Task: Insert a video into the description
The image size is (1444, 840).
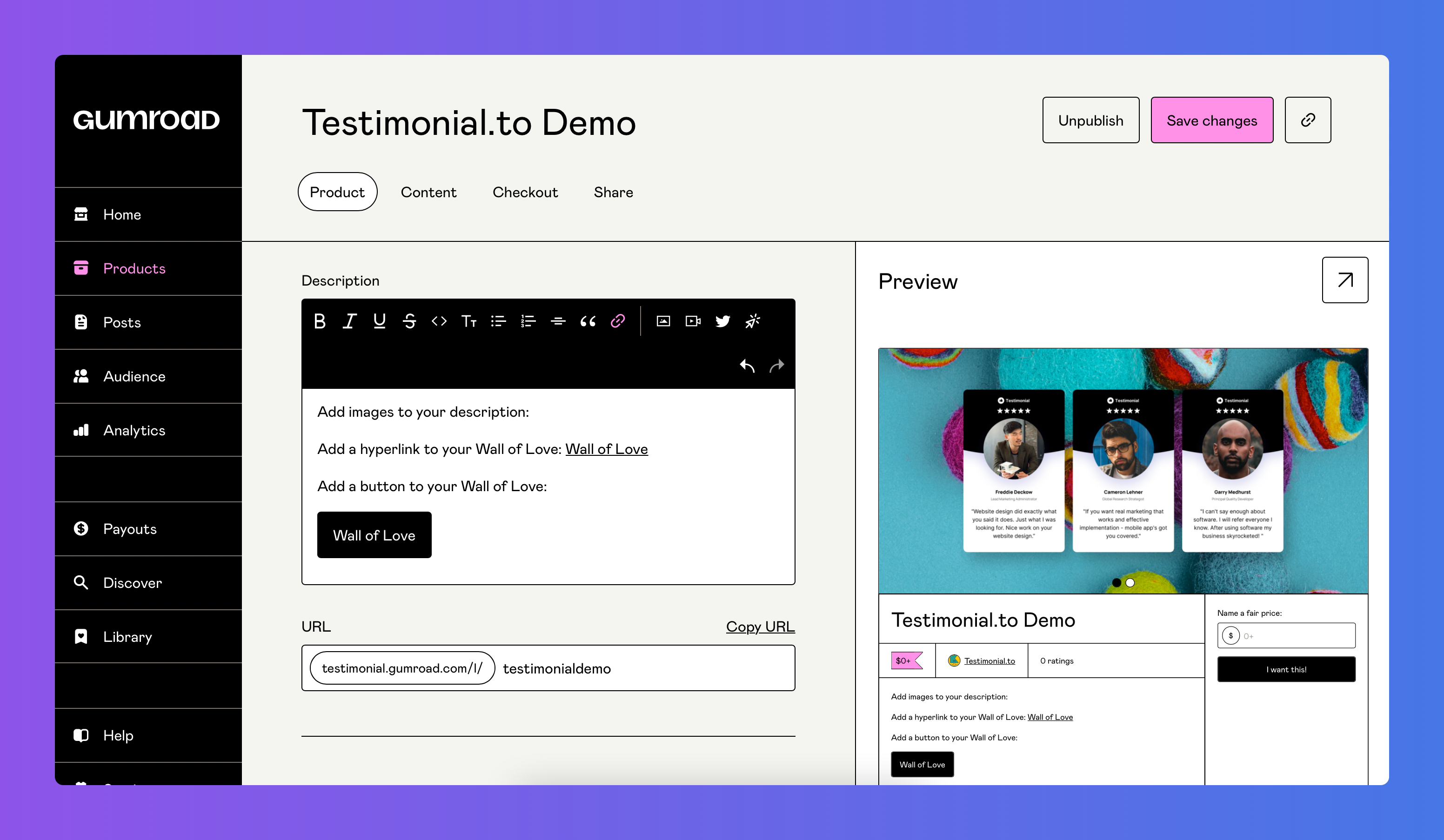Action: pos(693,321)
